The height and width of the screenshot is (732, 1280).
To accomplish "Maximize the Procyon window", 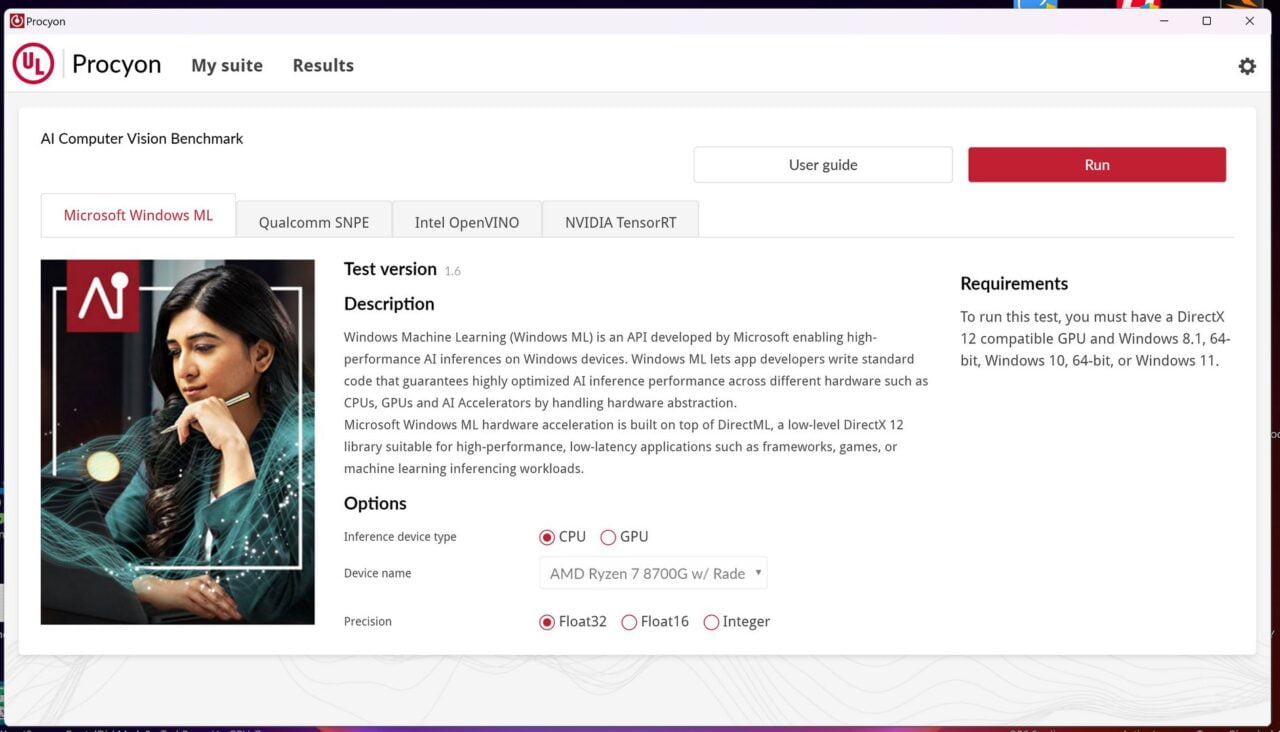I will (1207, 21).
